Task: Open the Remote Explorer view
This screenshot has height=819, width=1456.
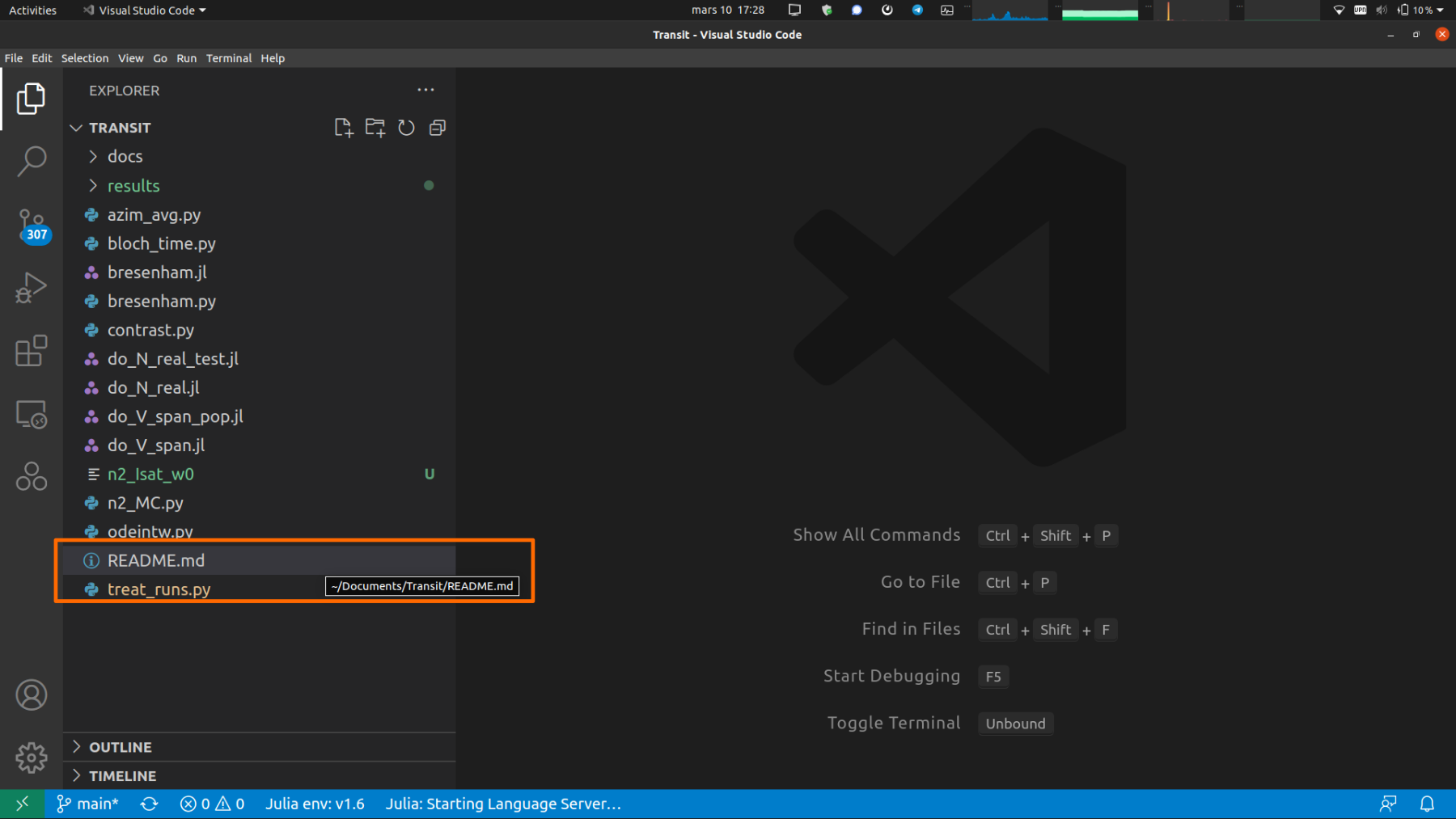Action: (32, 414)
